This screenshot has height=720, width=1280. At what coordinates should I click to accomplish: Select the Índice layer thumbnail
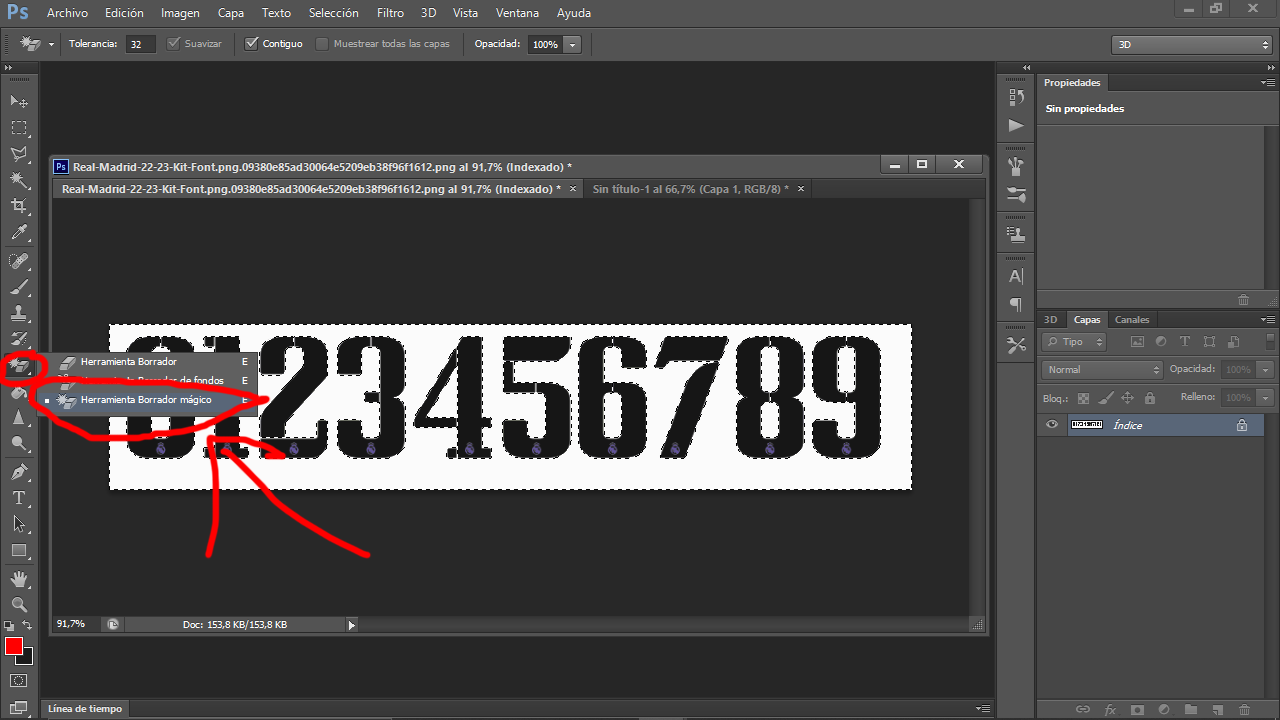pyautogui.click(x=1085, y=425)
